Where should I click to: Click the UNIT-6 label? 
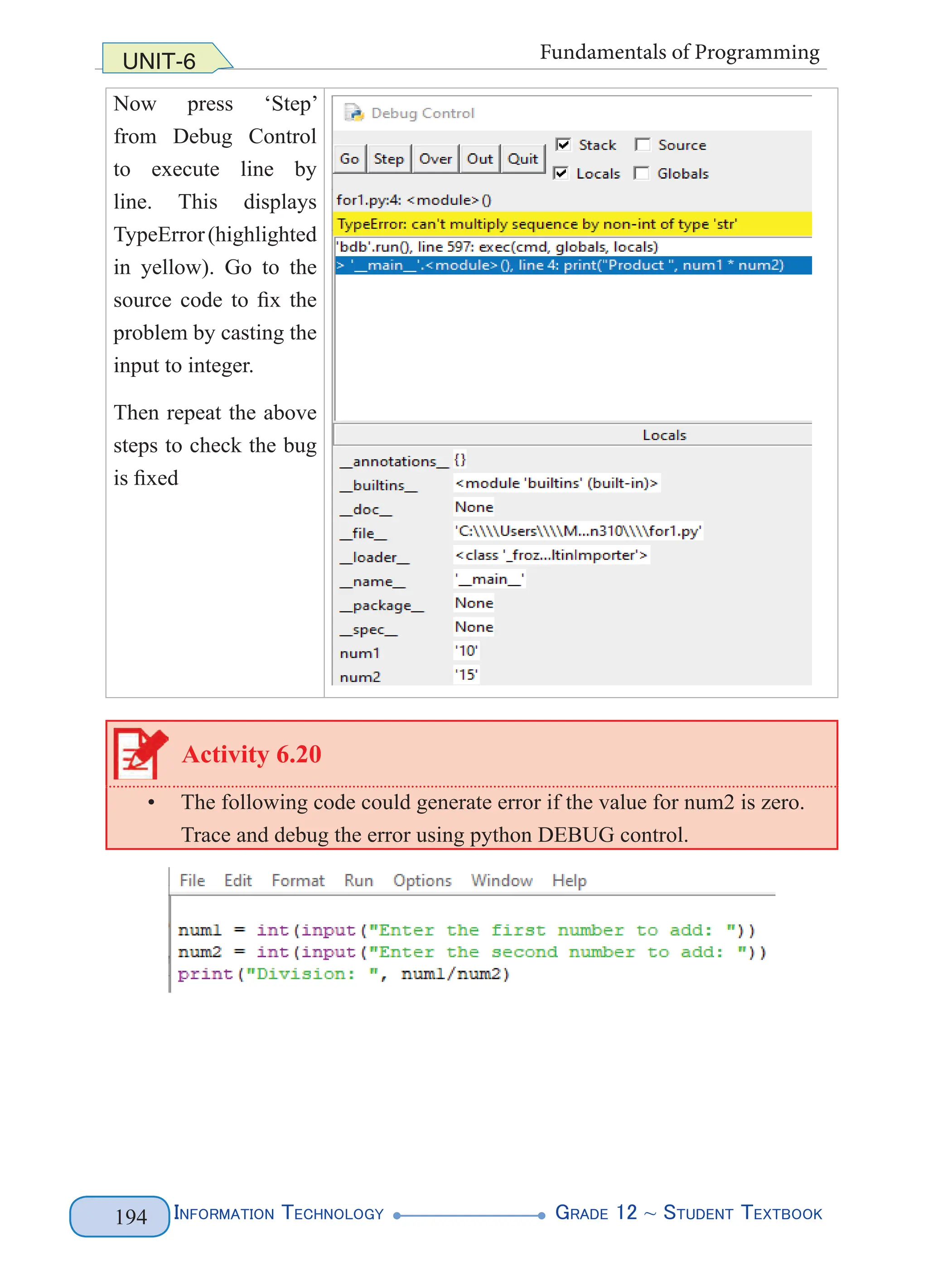coord(159,61)
